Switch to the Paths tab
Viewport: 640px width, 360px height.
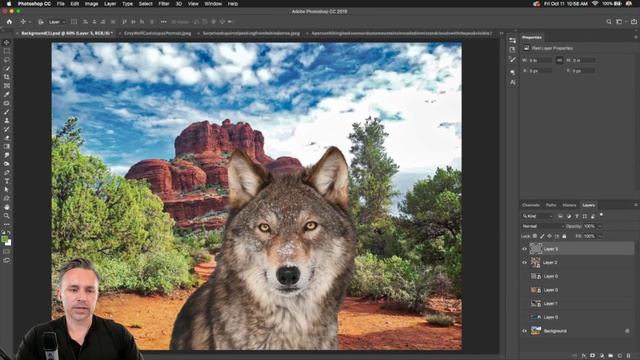551,205
